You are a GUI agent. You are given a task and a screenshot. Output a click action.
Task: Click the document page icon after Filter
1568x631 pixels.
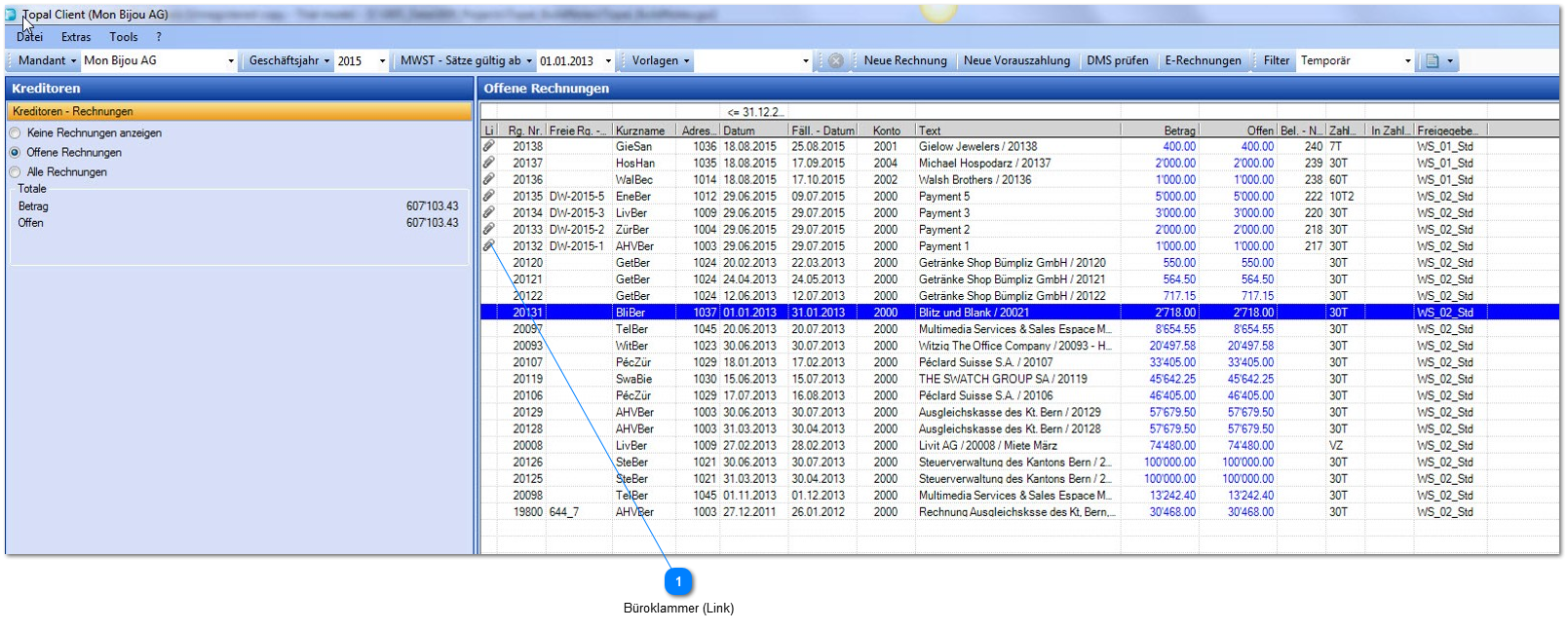pos(1433,60)
